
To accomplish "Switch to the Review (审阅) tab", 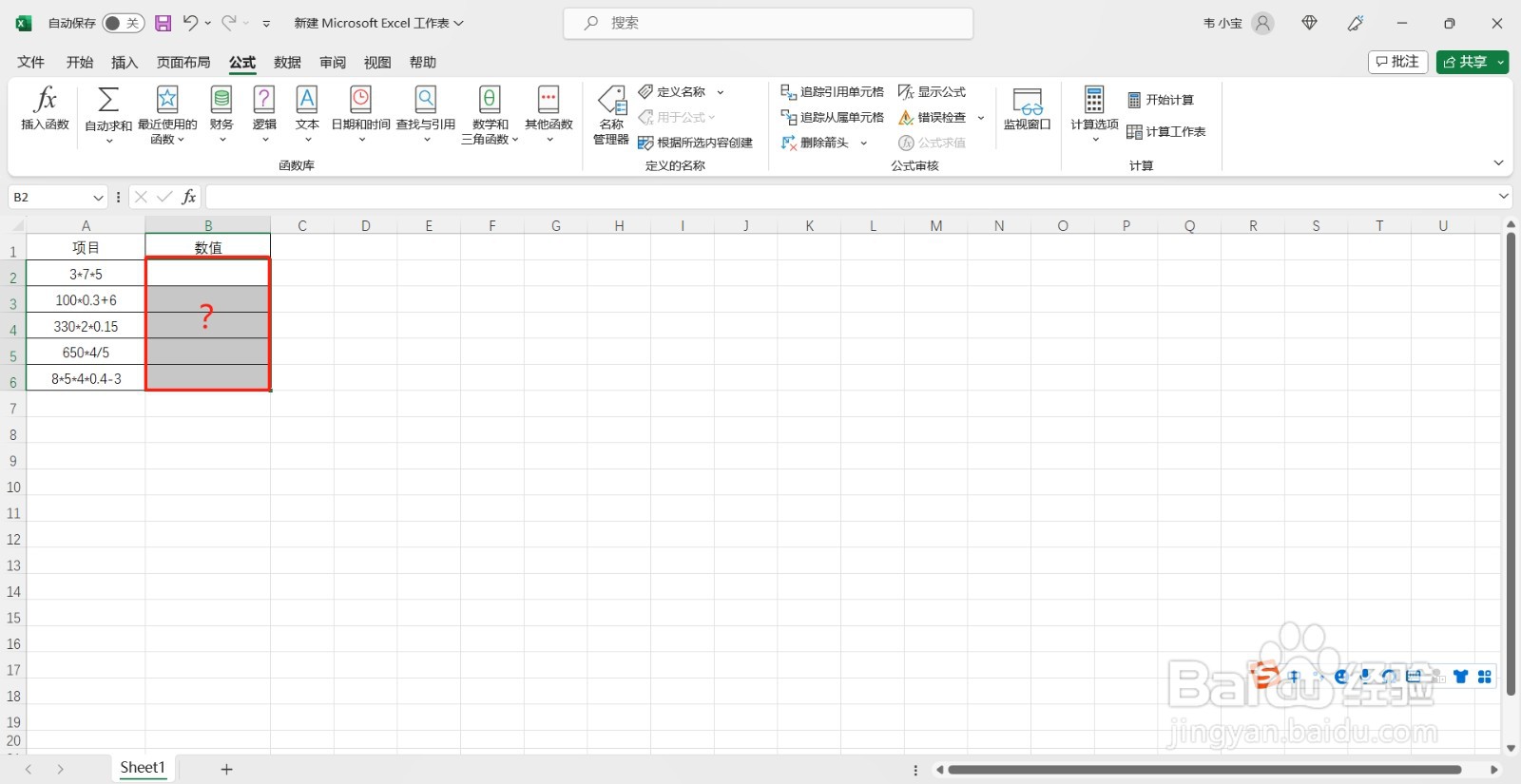I will click(x=333, y=62).
